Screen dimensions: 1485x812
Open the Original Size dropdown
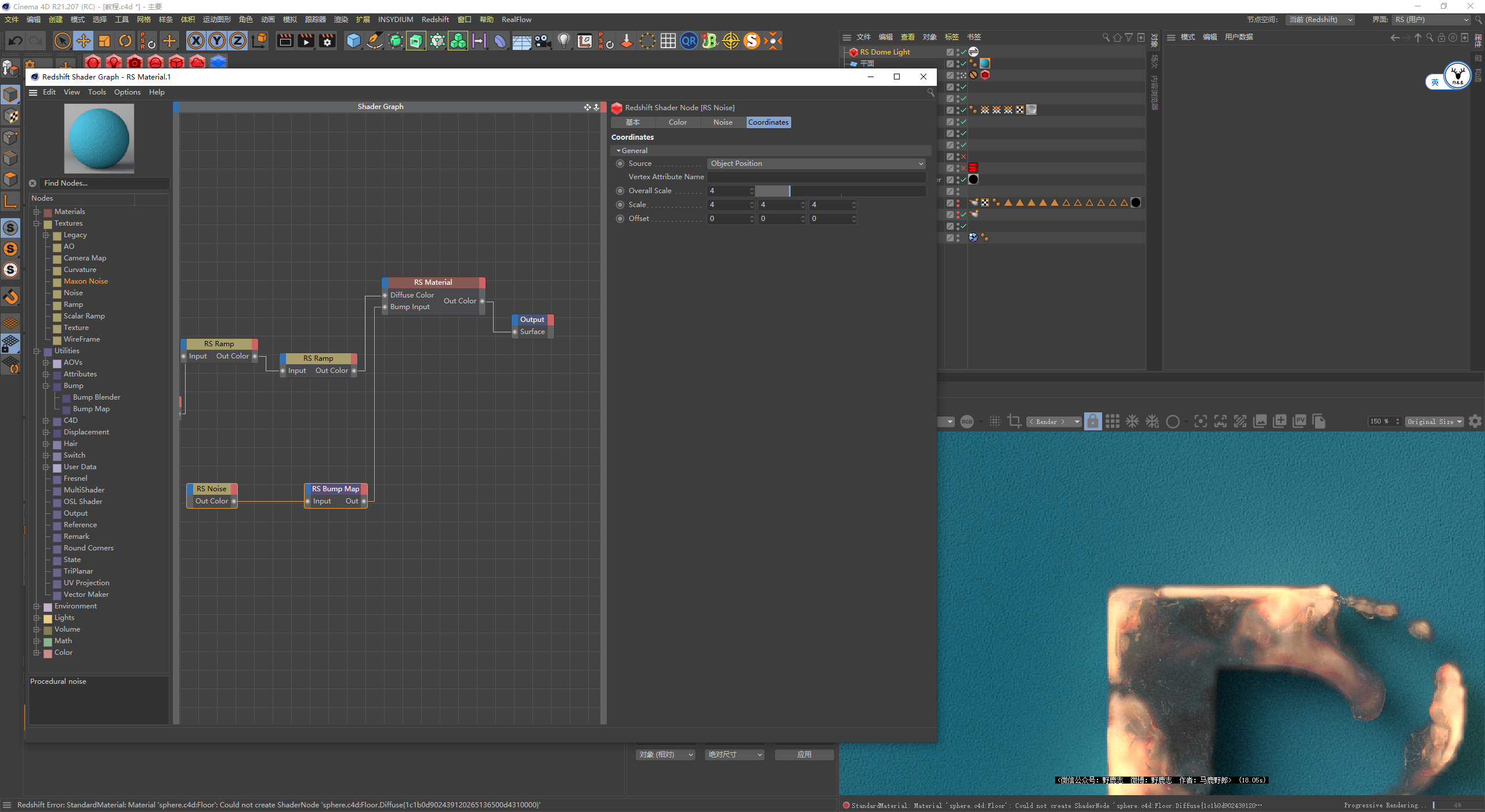click(x=1434, y=422)
